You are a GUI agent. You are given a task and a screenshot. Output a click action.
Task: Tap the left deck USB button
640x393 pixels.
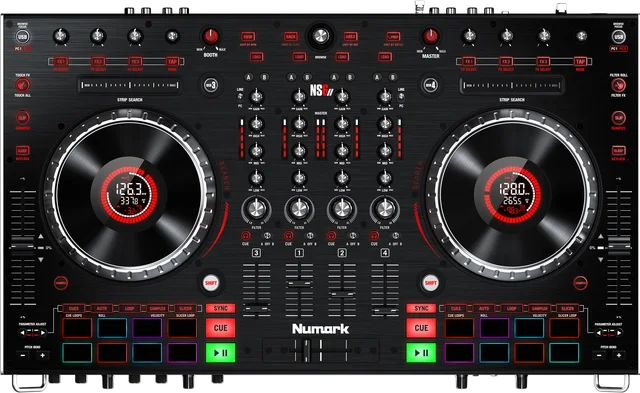tap(22, 36)
